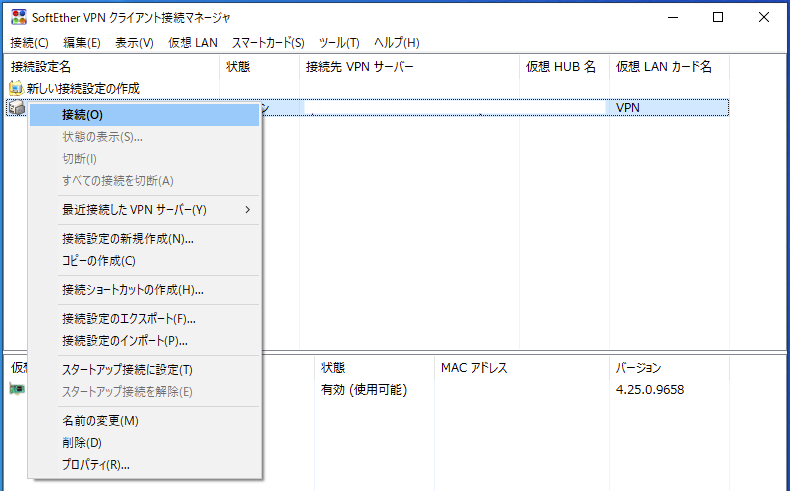Screen dimensions: 790x491
Task: Click 状態の表示(S)... menu entry
Action: pos(145,137)
